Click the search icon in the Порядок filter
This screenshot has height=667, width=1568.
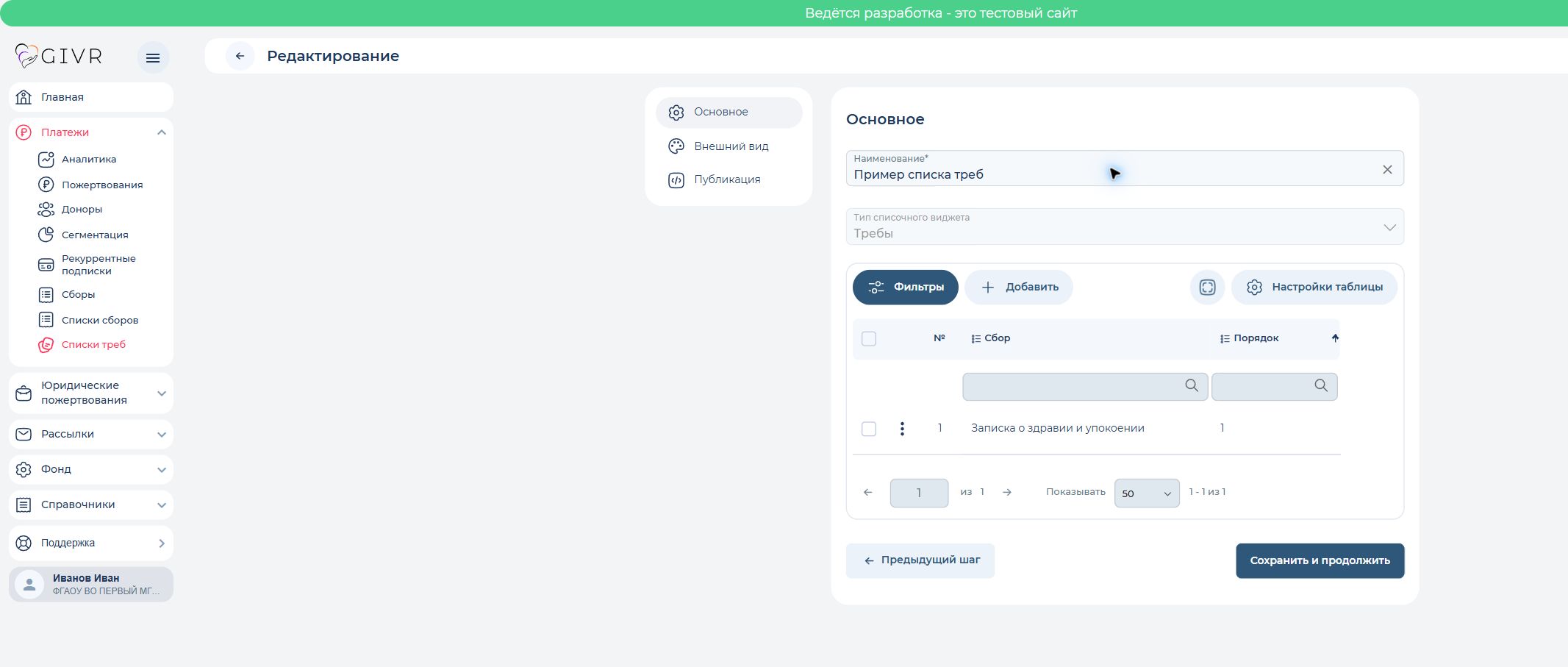point(1321,385)
